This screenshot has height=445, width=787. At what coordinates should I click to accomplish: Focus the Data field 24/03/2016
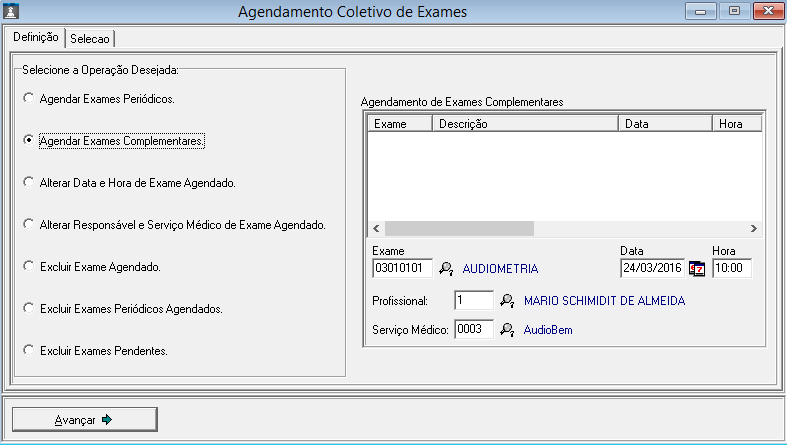tap(652, 268)
